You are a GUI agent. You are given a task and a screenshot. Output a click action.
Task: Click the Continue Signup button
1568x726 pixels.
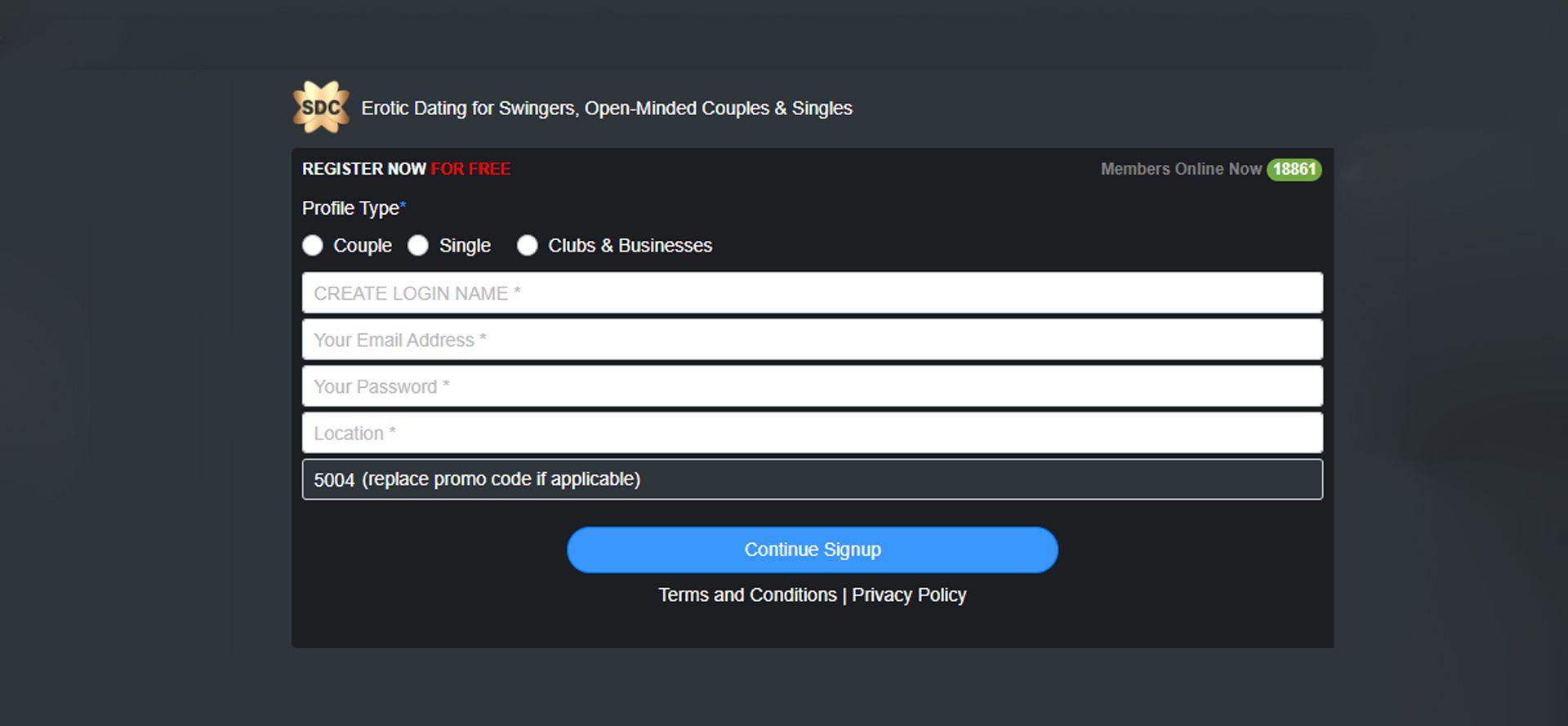pos(813,550)
